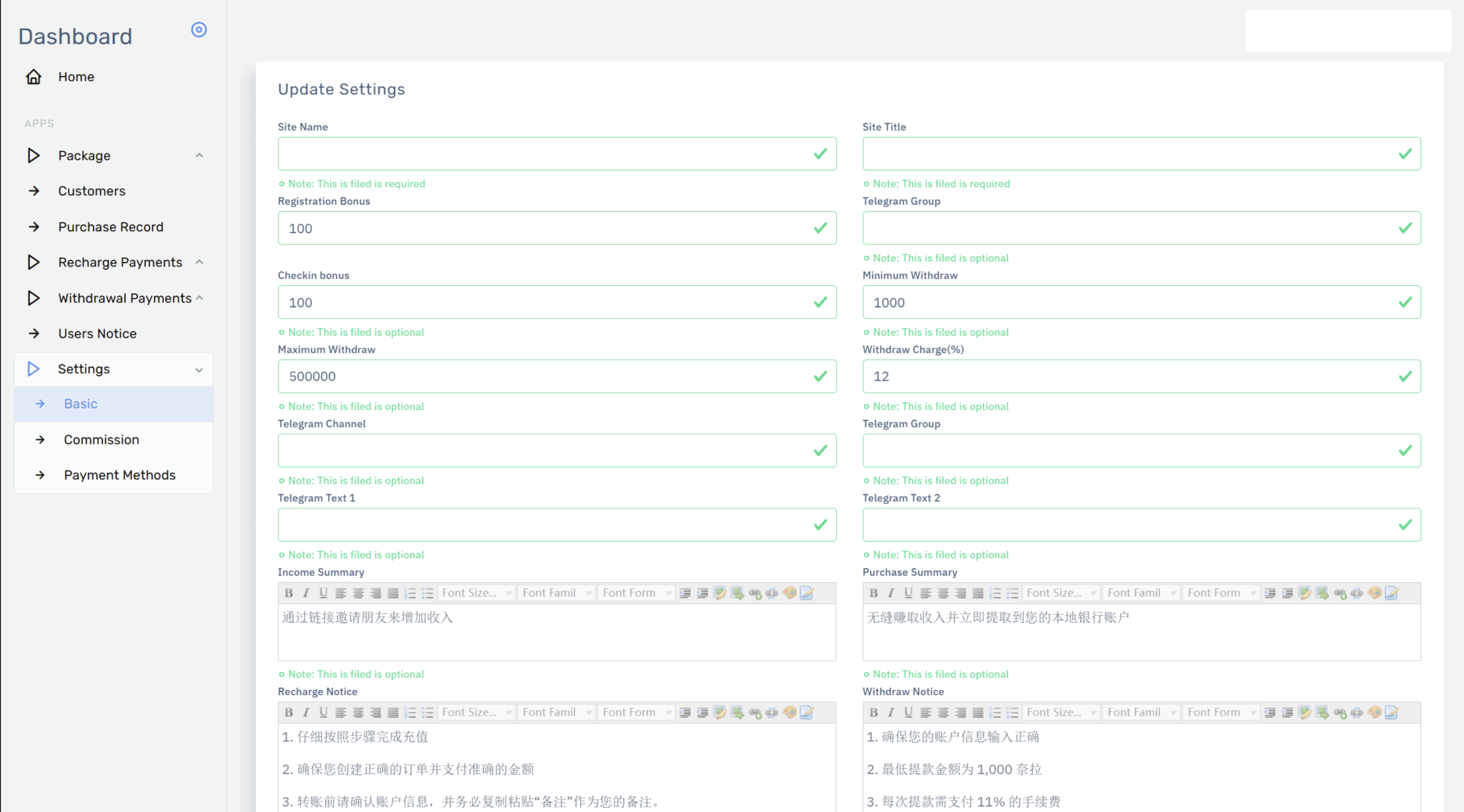Open Commission settings page
Screen dimensions: 1464x812
click(101, 440)
